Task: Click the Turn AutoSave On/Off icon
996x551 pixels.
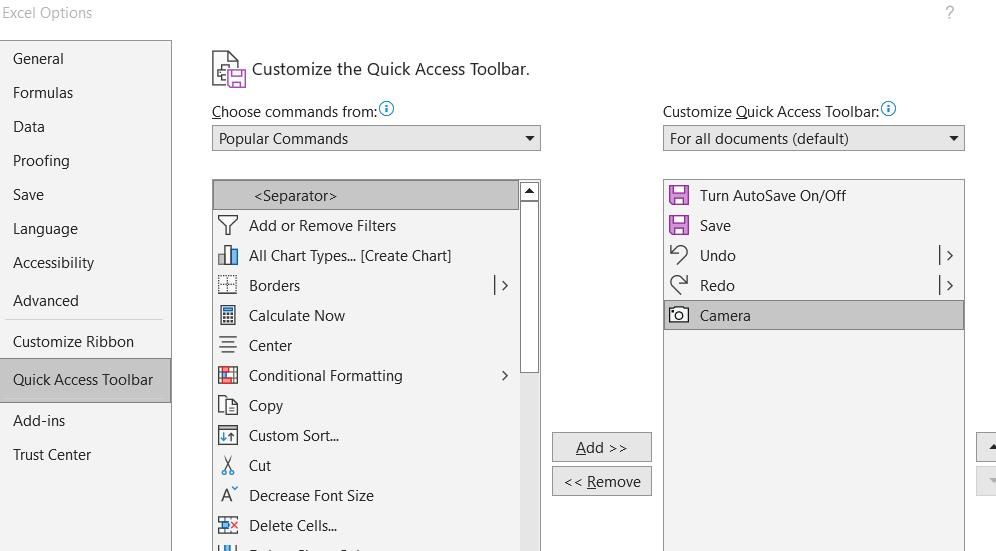Action: point(679,196)
